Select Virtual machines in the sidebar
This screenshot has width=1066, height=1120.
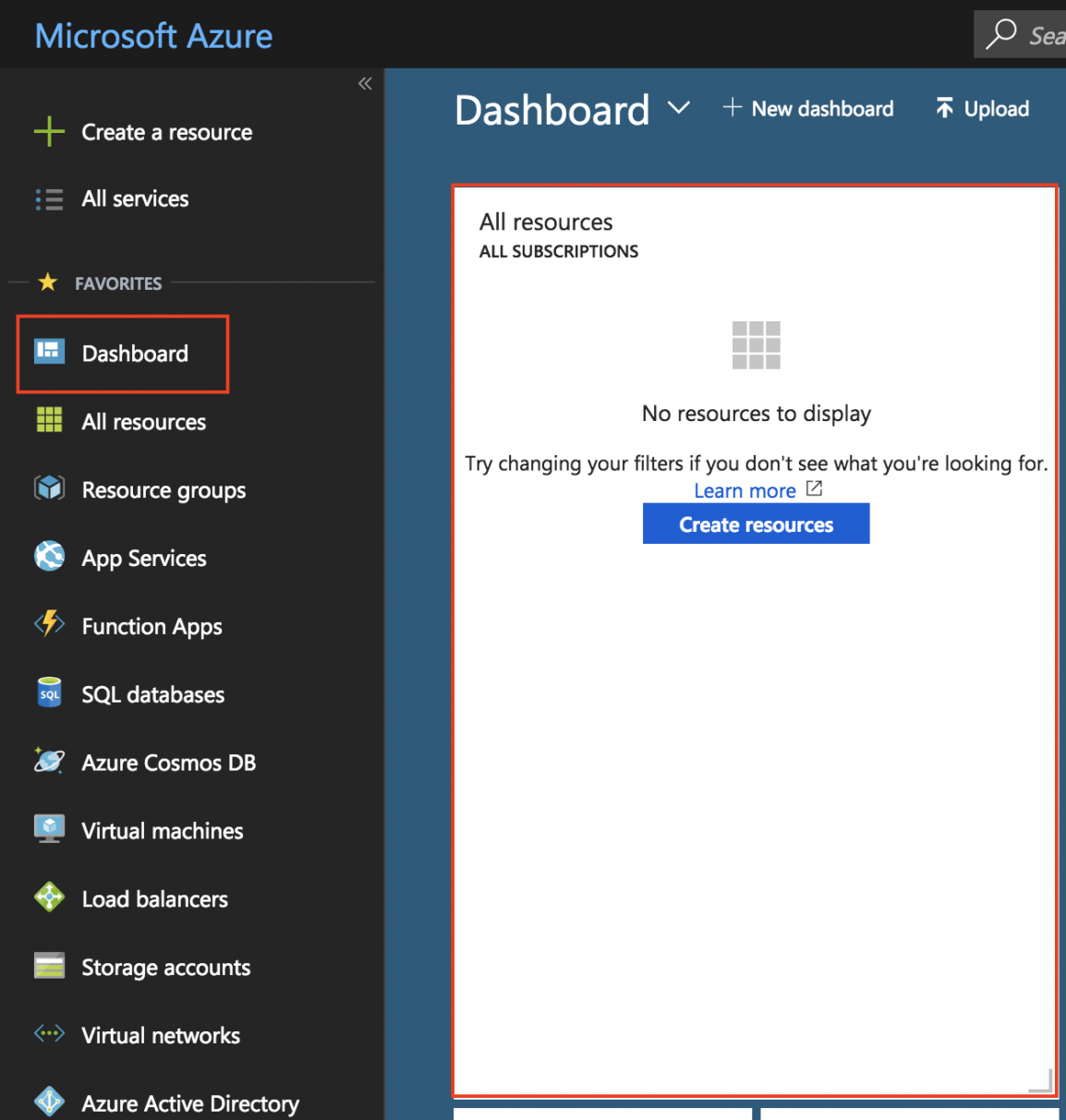(x=163, y=831)
